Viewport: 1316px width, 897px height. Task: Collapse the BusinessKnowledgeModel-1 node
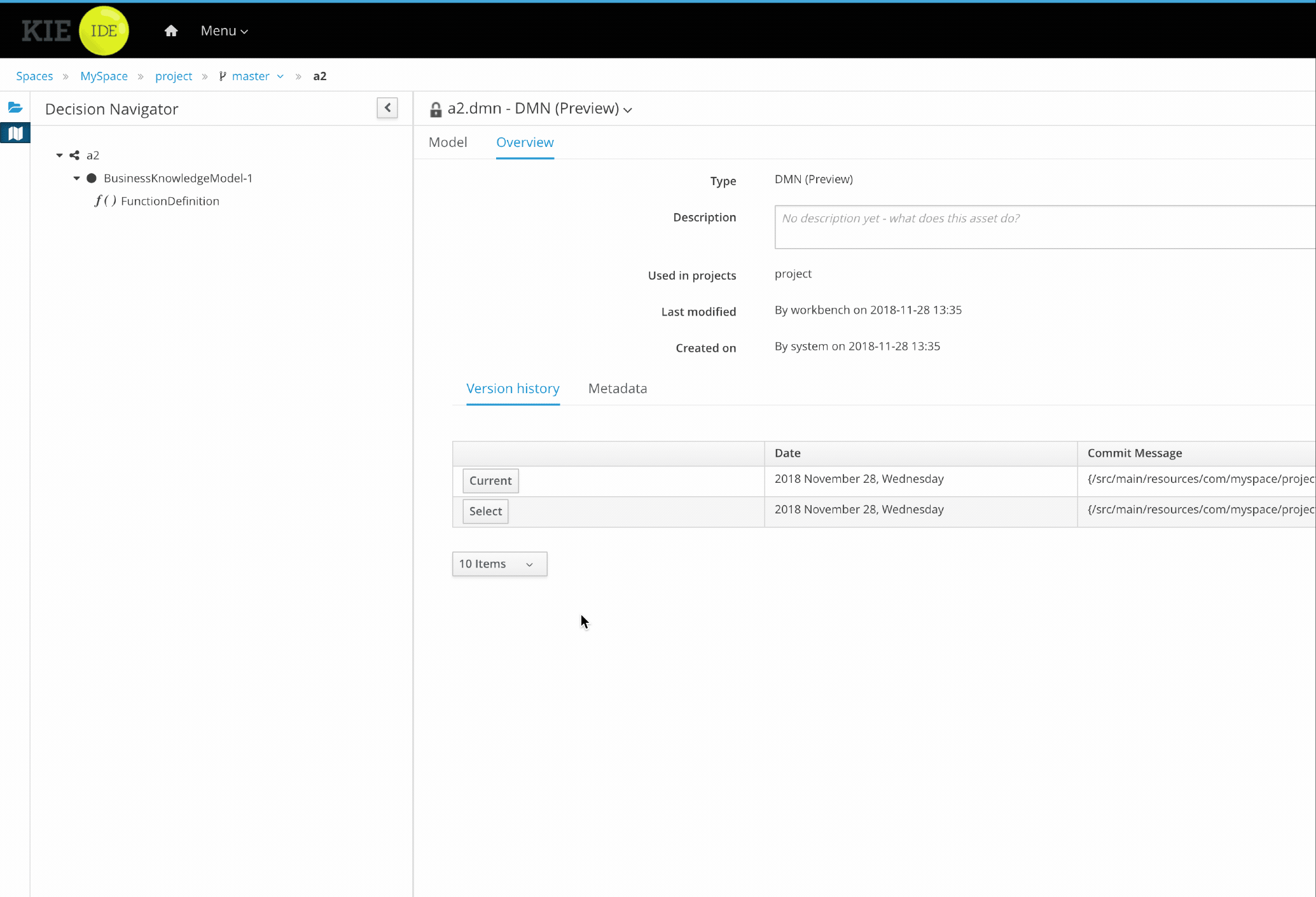coord(76,178)
